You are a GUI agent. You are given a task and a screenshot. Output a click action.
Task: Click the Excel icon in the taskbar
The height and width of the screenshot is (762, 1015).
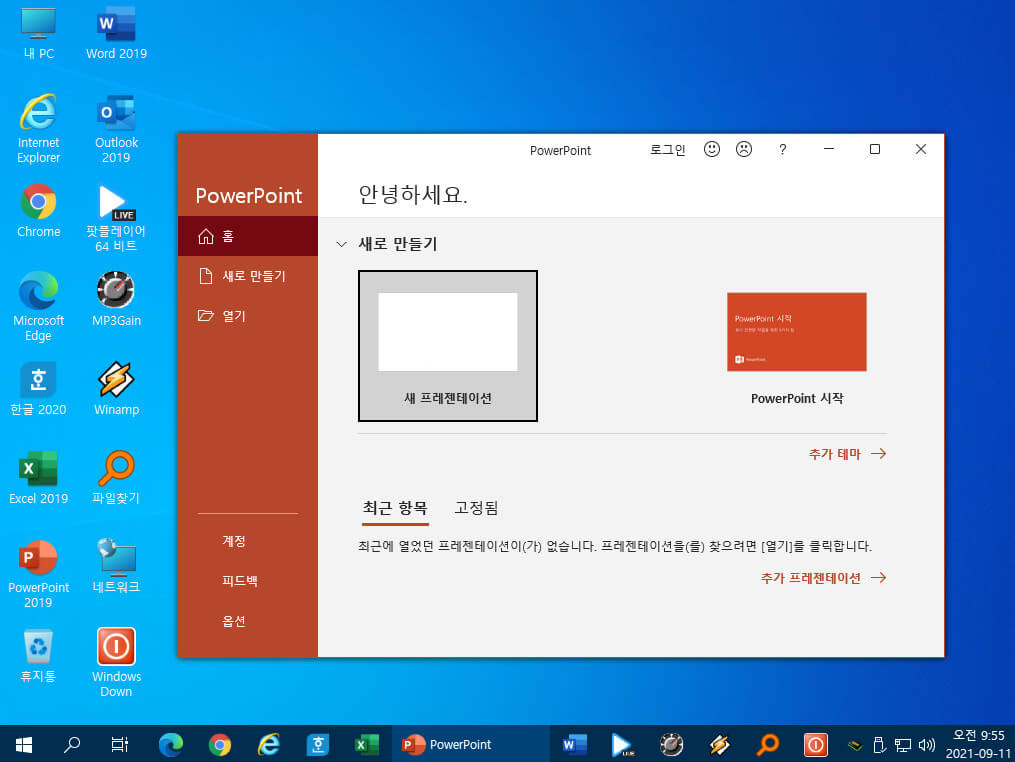(x=366, y=745)
